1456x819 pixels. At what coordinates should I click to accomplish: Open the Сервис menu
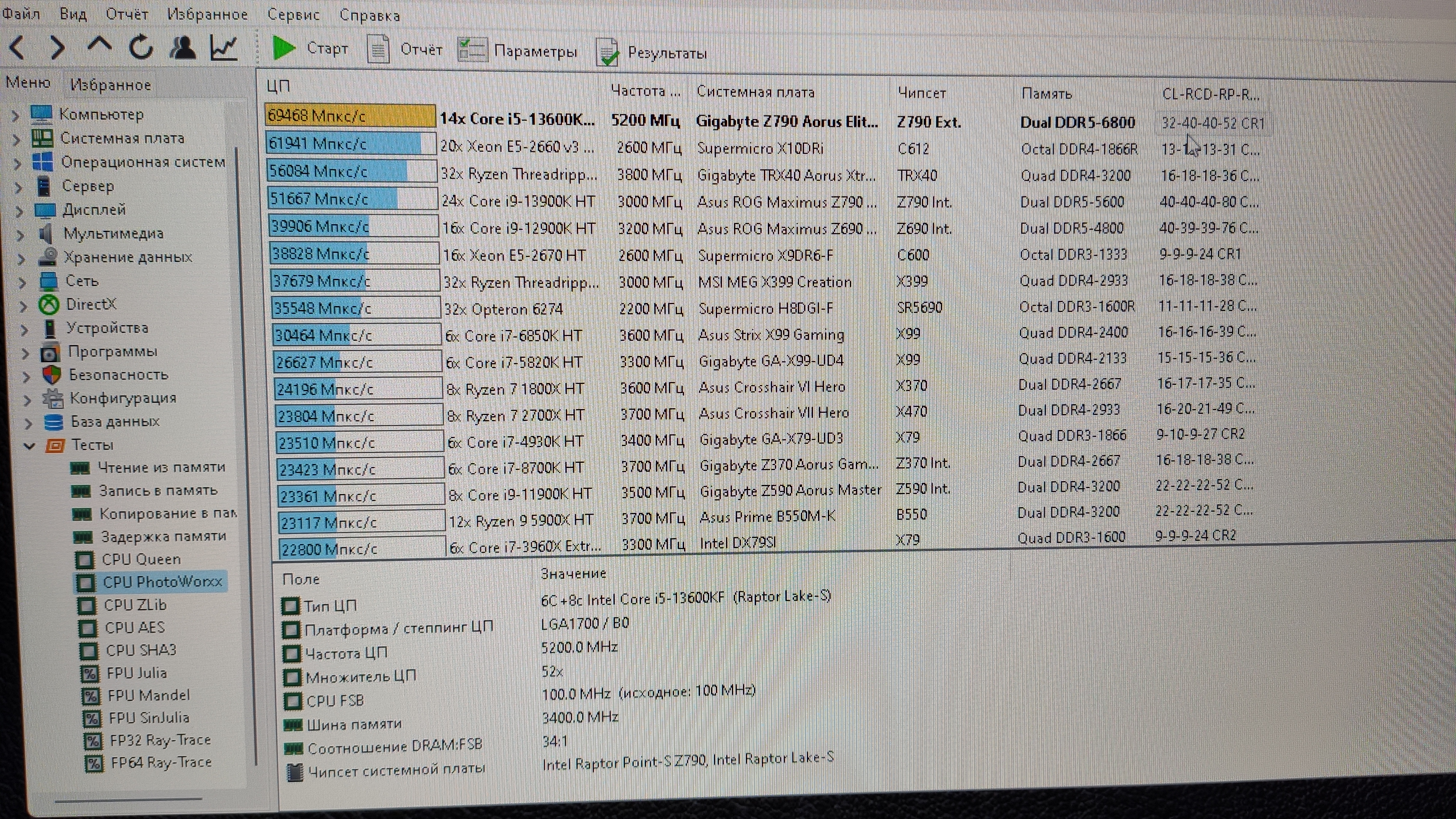[293, 15]
